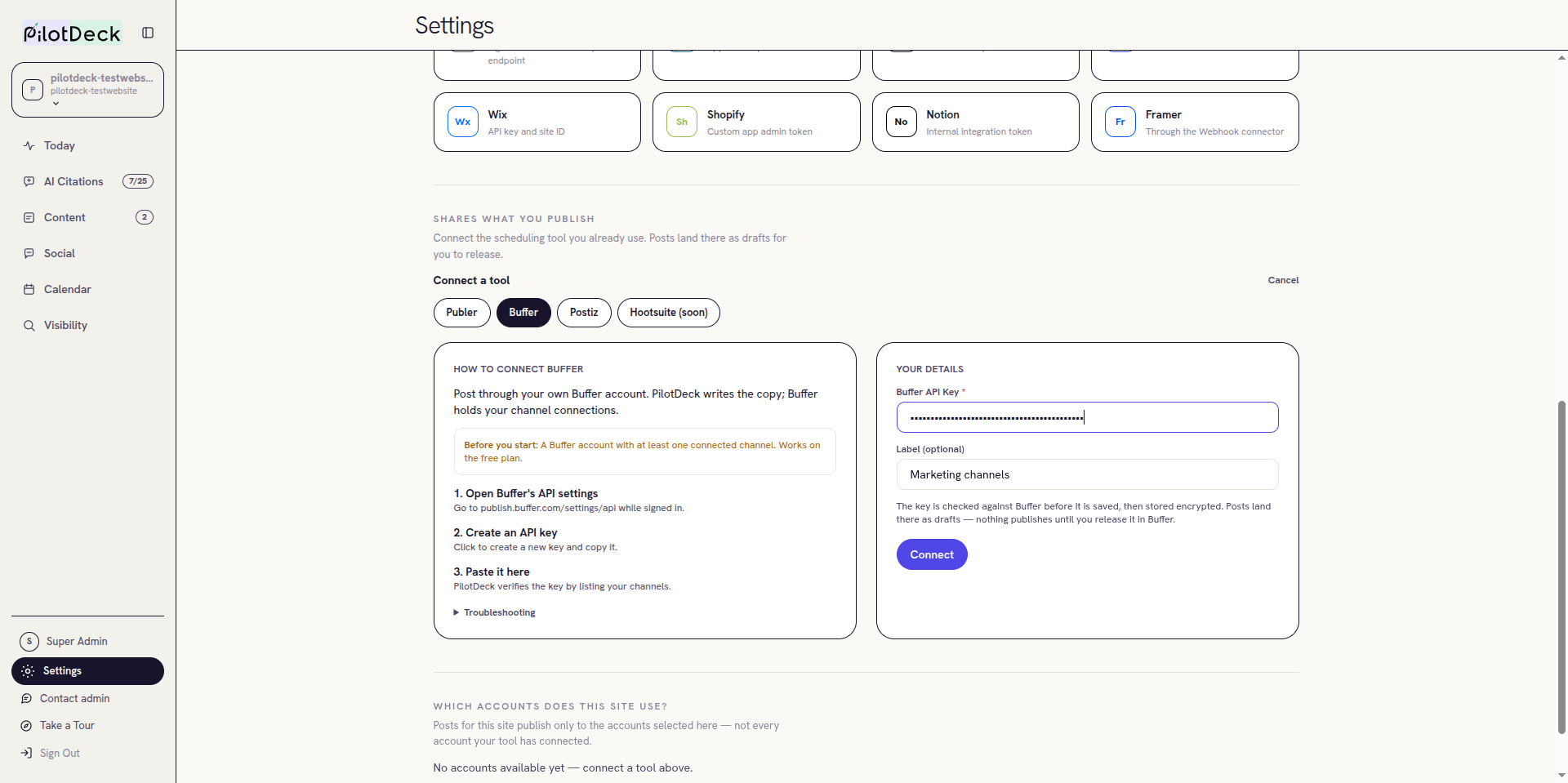The height and width of the screenshot is (783, 1568).
Task: Select the Wix integration logo
Action: point(463,122)
